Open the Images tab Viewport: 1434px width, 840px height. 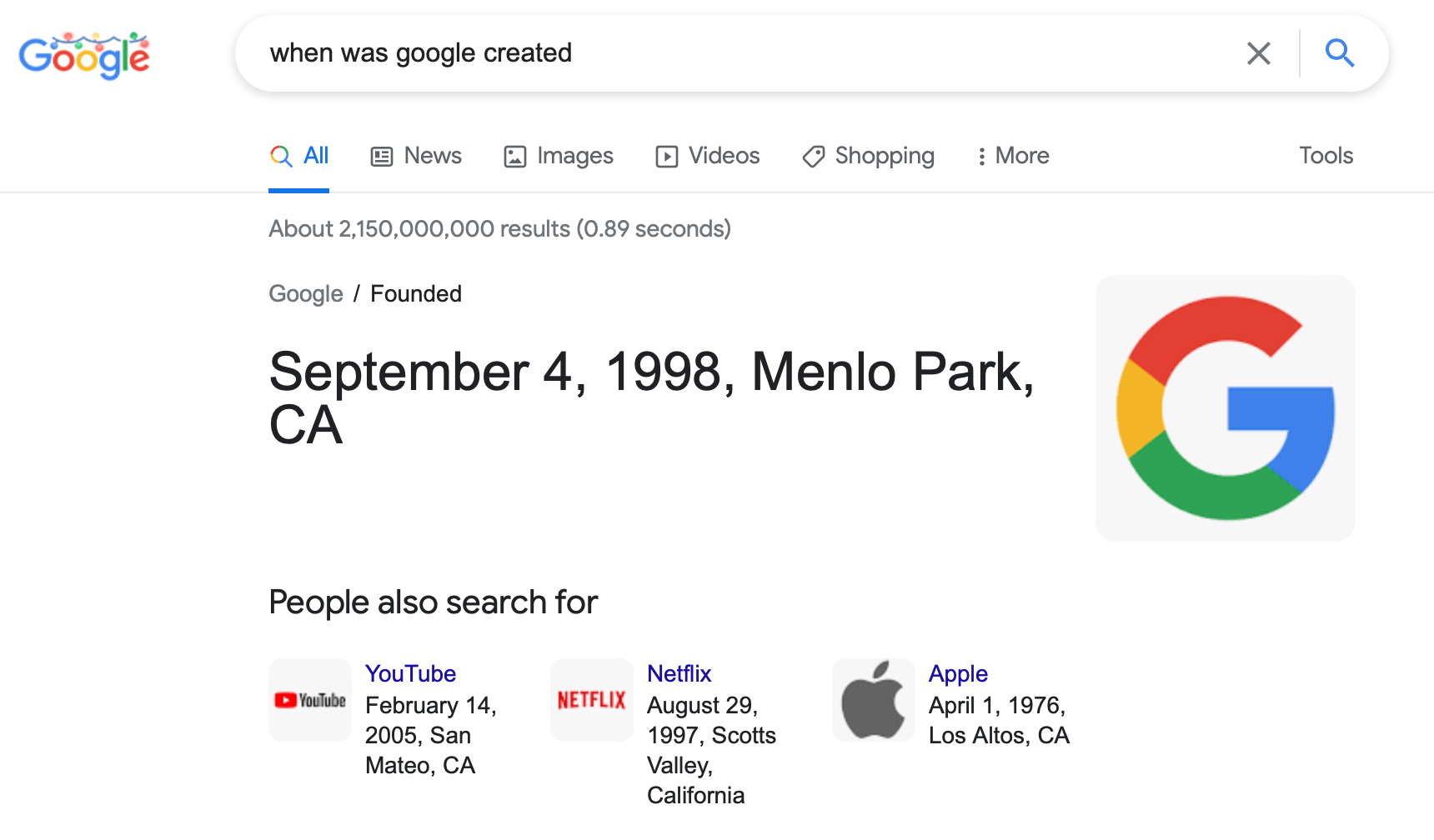tap(559, 156)
